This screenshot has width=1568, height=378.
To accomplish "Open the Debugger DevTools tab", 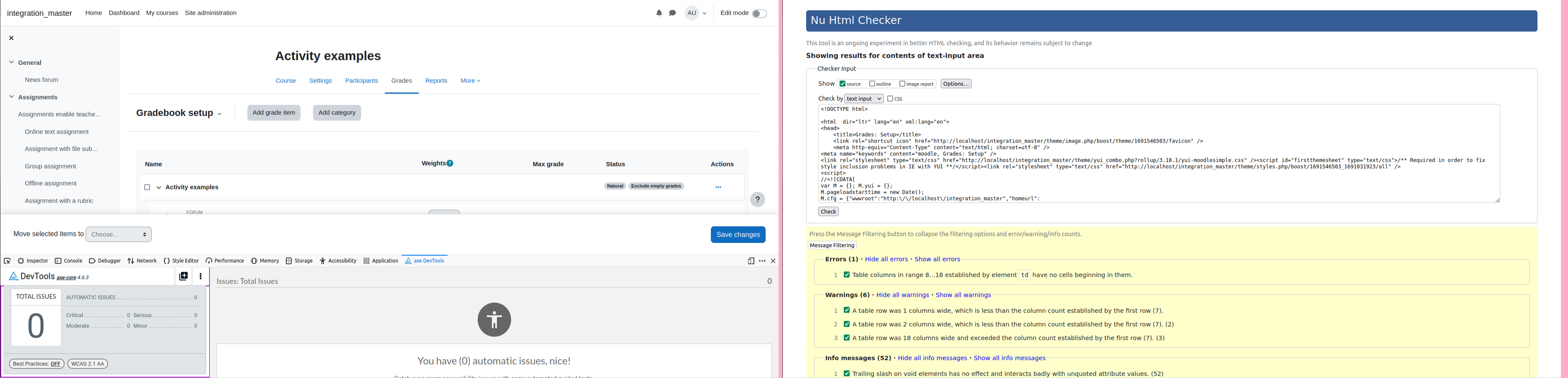I will [x=105, y=261].
